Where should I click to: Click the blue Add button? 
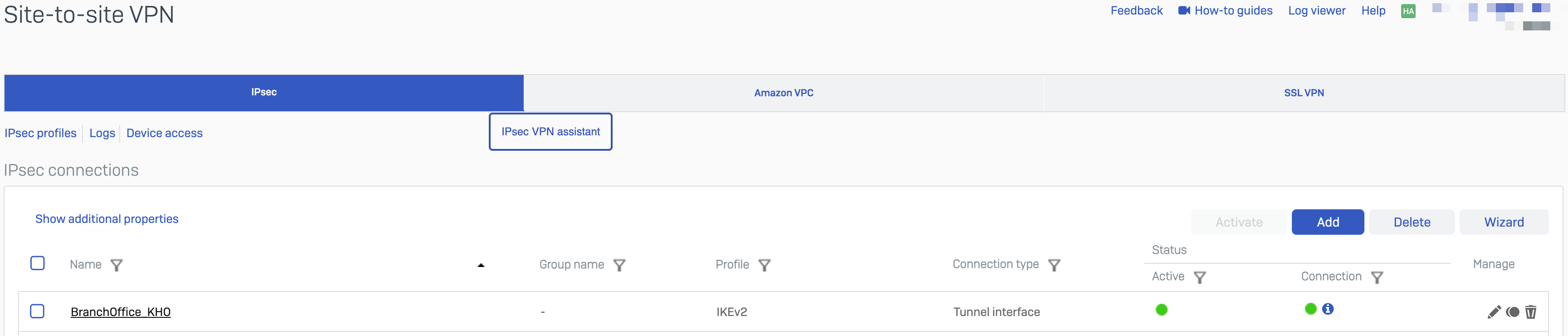(1328, 222)
